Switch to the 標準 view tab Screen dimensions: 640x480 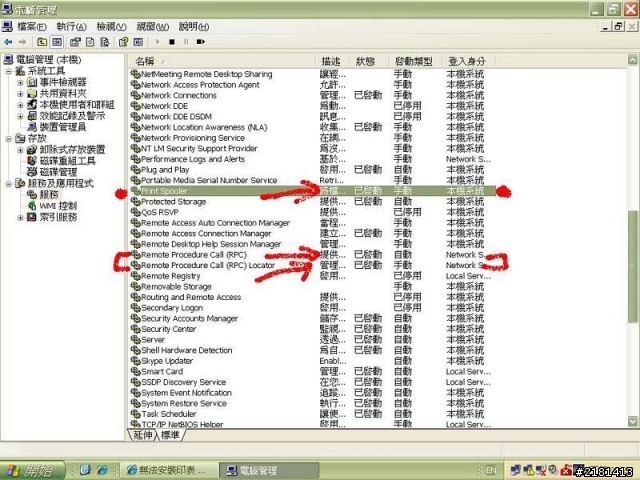click(170, 435)
